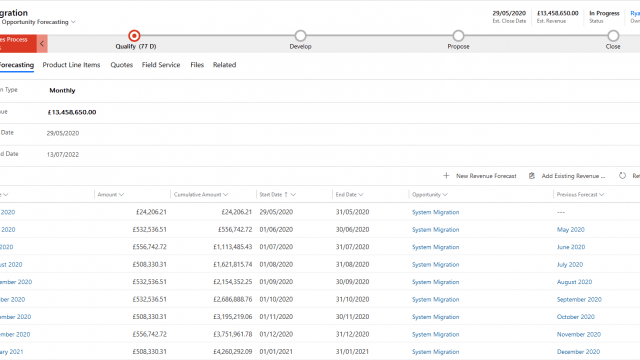
Task: Click the 31/07/2020 end date cell
Action: pyautogui.click(x=352, y=247)
